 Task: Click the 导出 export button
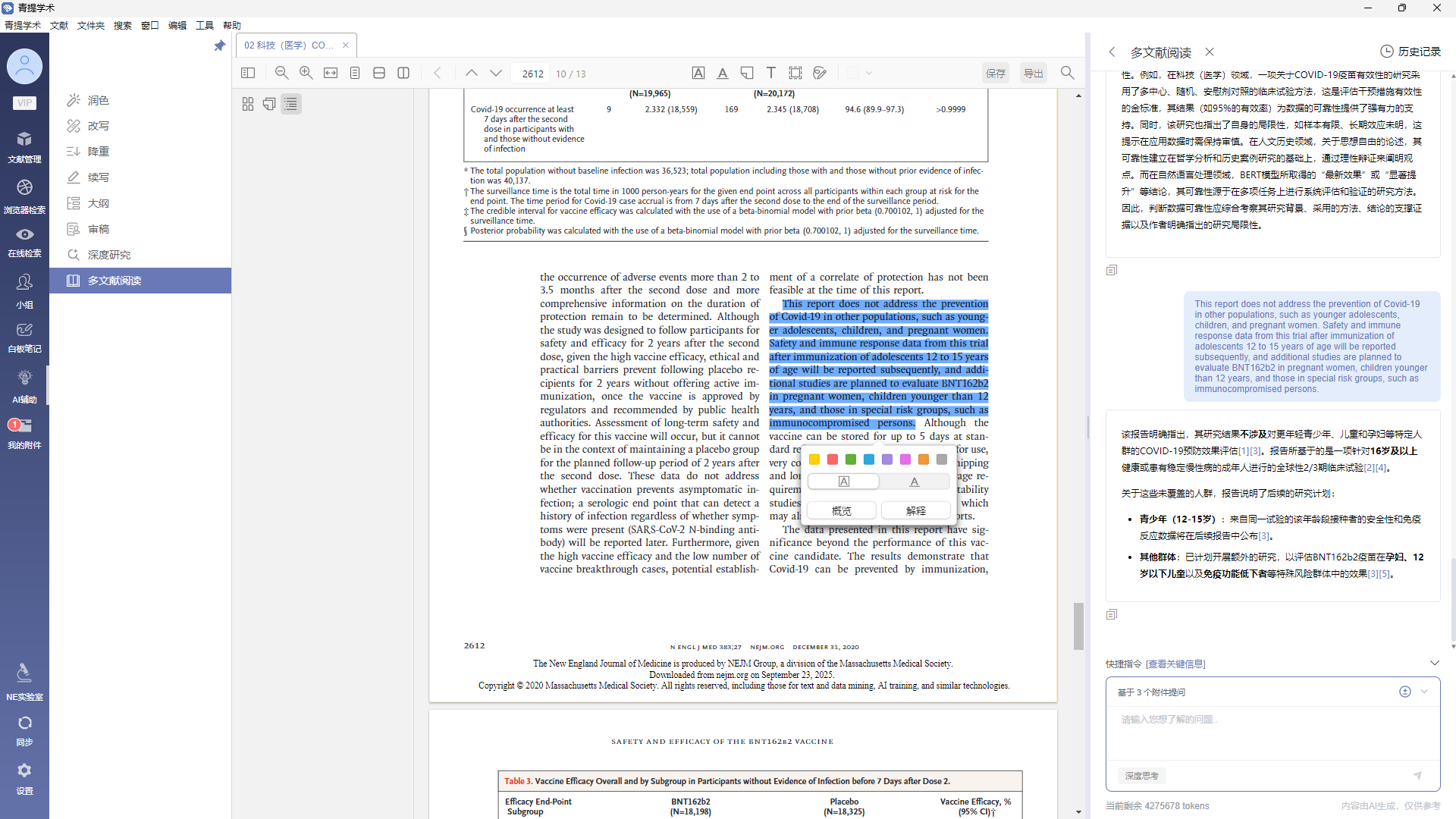[x=1033, y=74]
